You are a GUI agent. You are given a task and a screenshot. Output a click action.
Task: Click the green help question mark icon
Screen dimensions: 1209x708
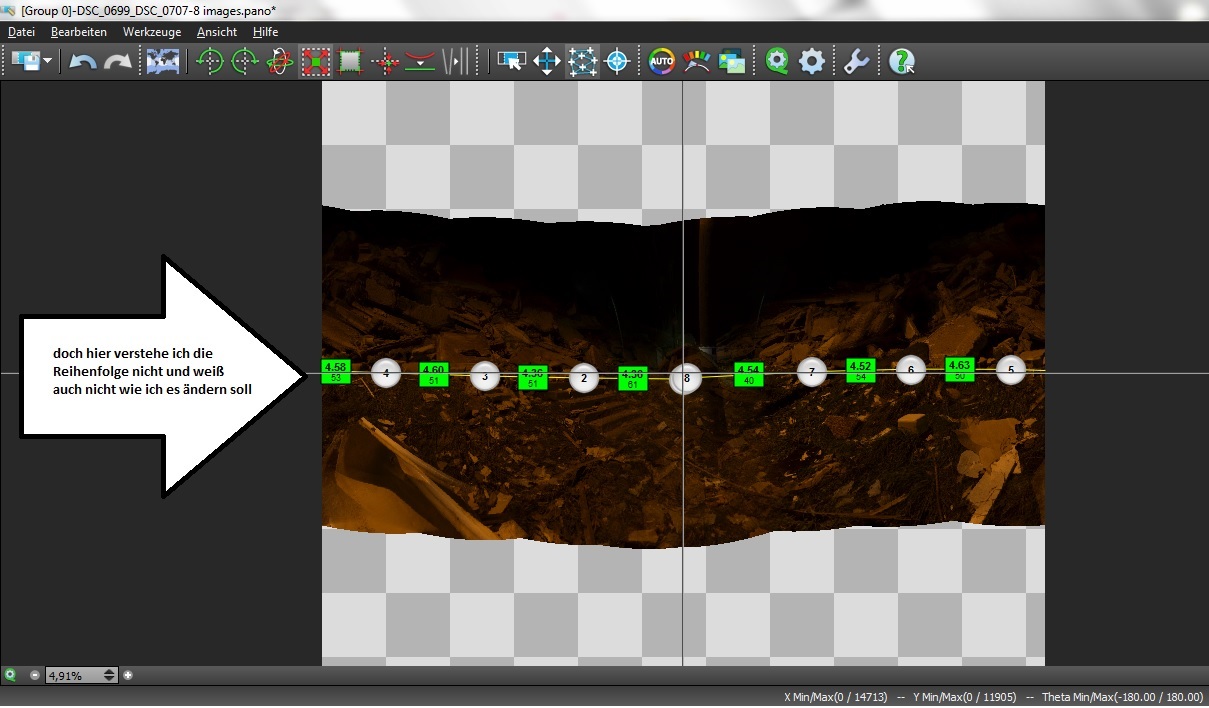coord(902,62)
